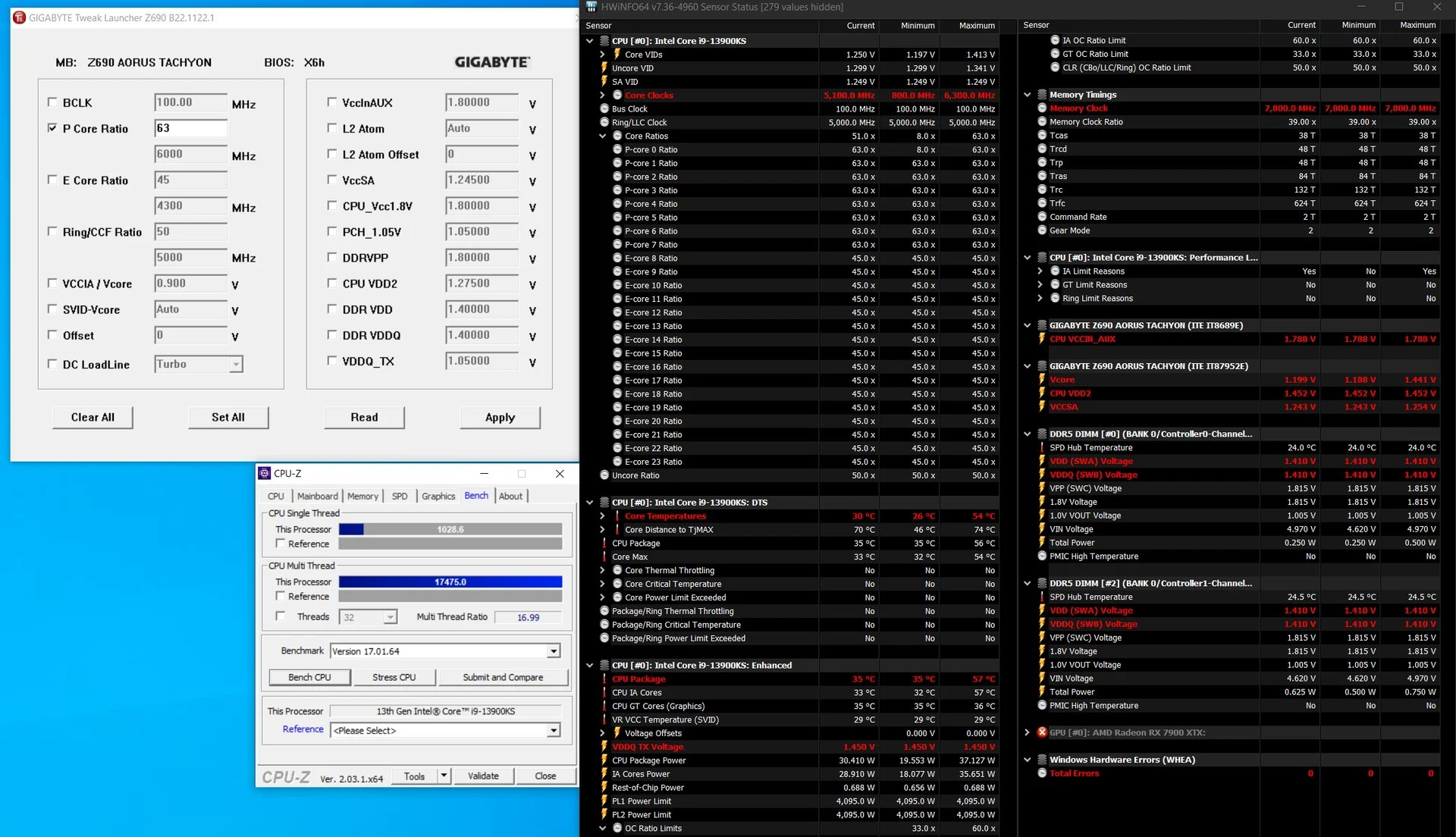Click the thermometer icon next to Core Temperatures

click(617, 516)
